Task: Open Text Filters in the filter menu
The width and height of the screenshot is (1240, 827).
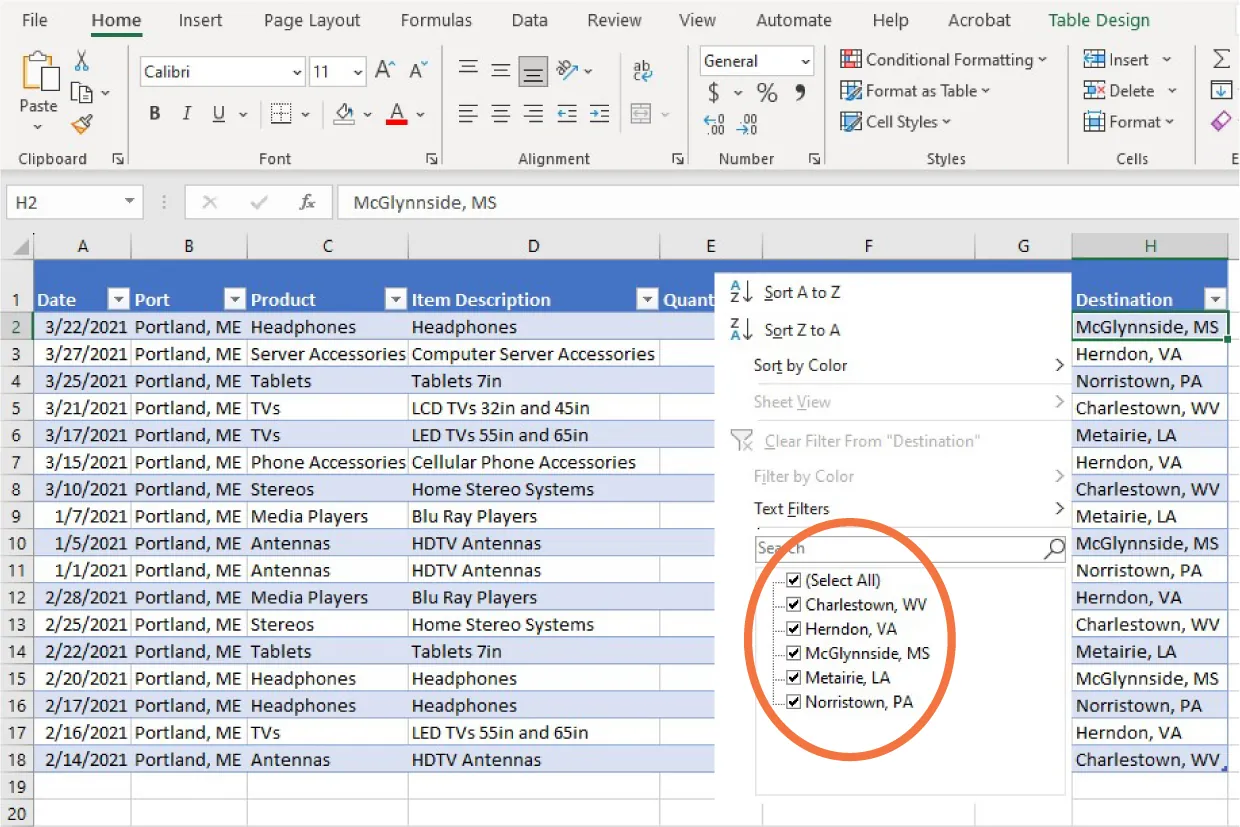Action: point(793,508)
